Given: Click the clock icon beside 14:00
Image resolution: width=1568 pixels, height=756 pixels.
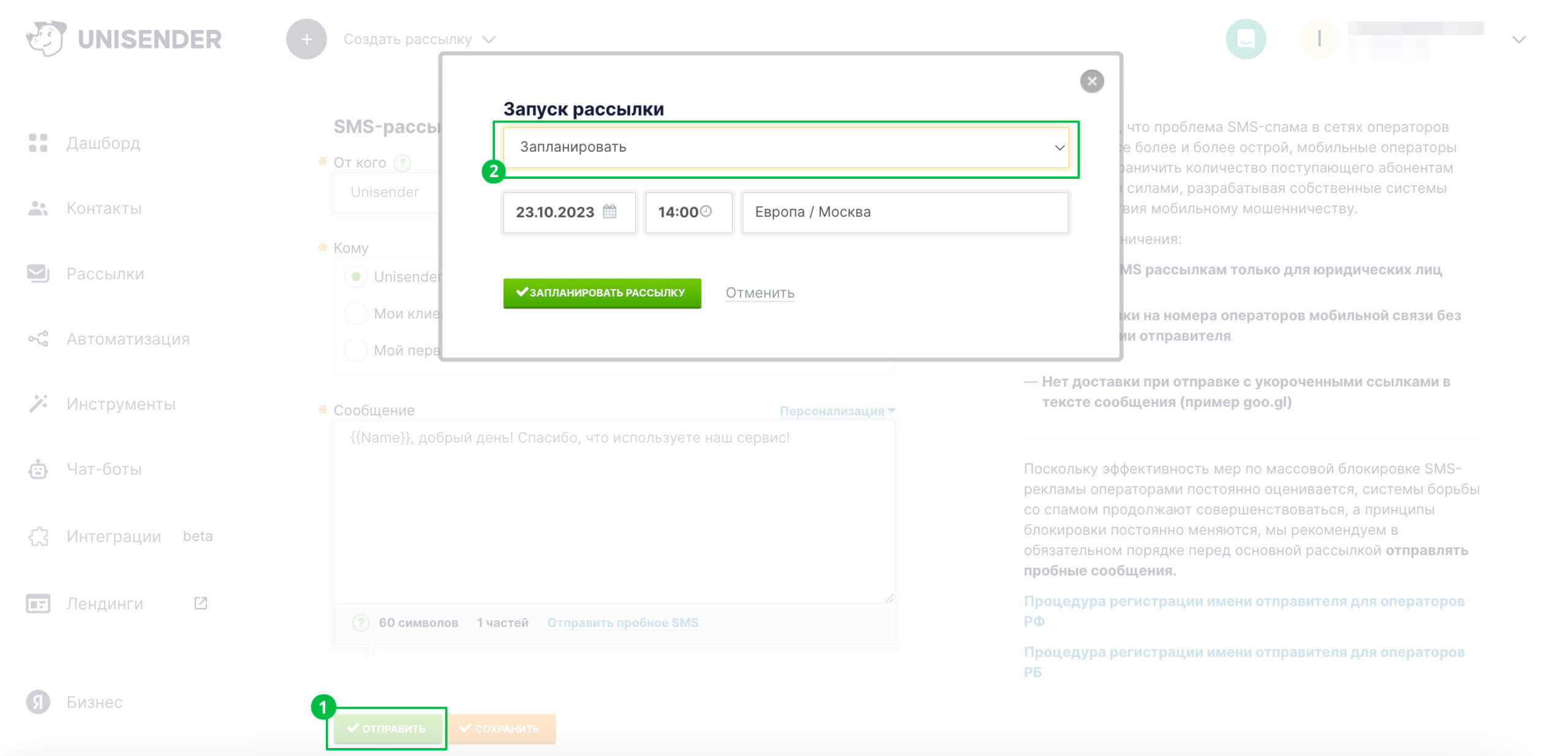Looking at the screenshot, I should [706, 211].
